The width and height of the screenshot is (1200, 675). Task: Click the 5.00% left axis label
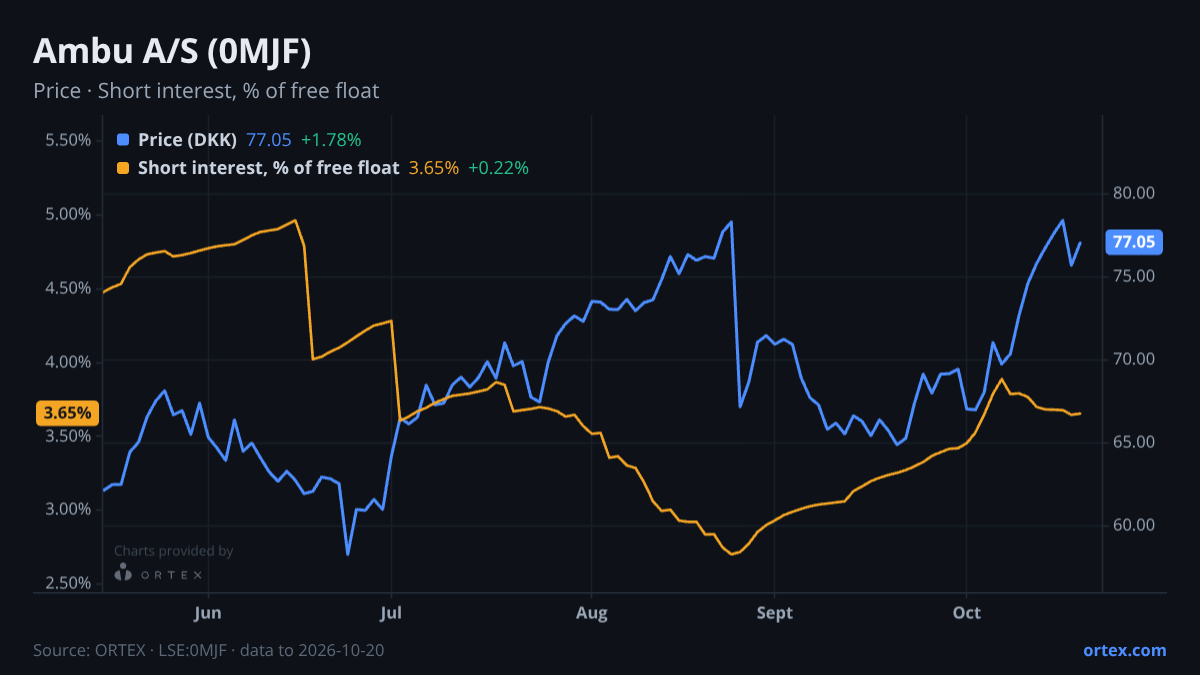pos(68,214)
